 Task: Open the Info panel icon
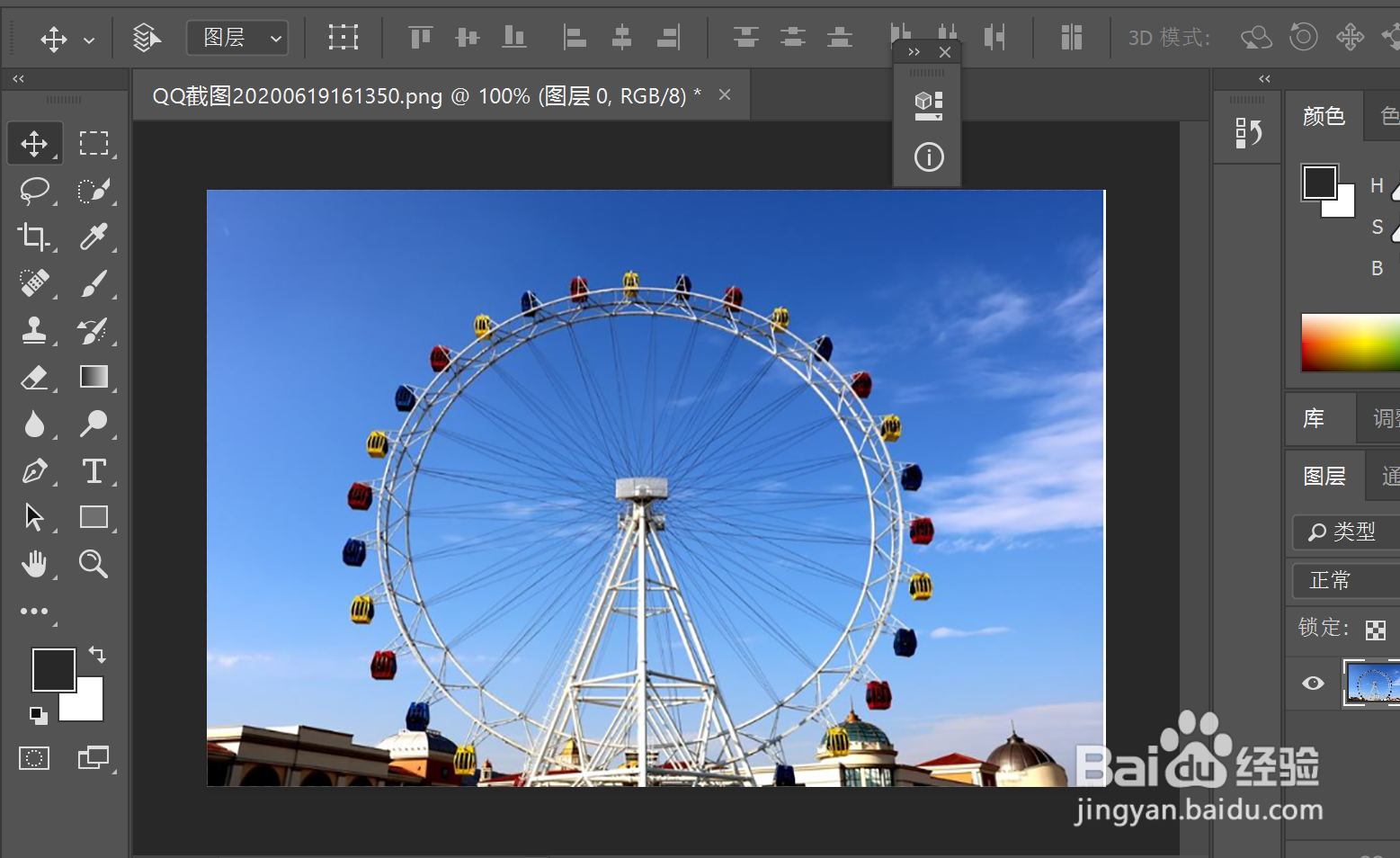(928, 157)
